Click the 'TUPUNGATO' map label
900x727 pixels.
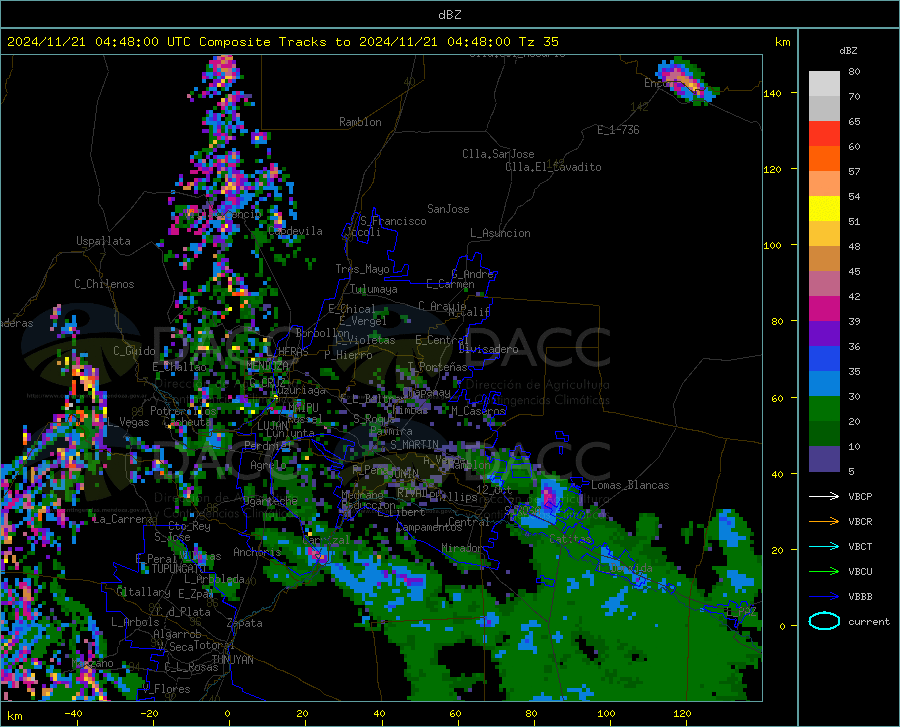(x=179, y=569)
